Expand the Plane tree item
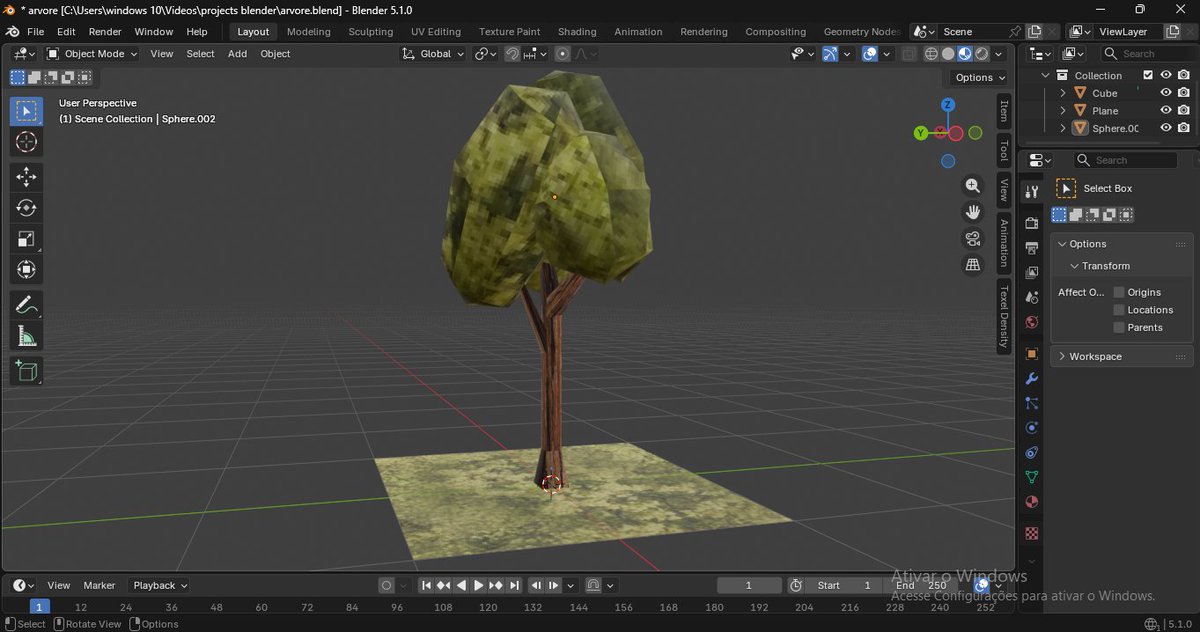Viewport: 1200px width, 632px height. pos(1063,110)
